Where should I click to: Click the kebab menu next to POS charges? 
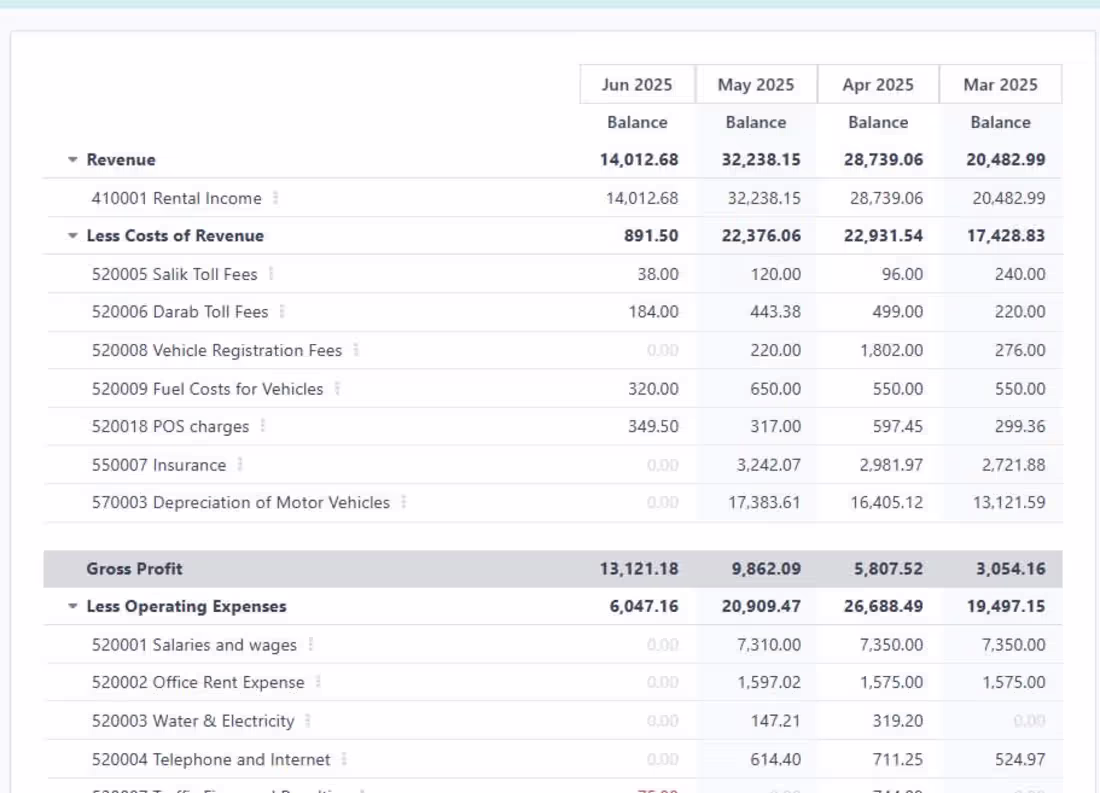262,426
